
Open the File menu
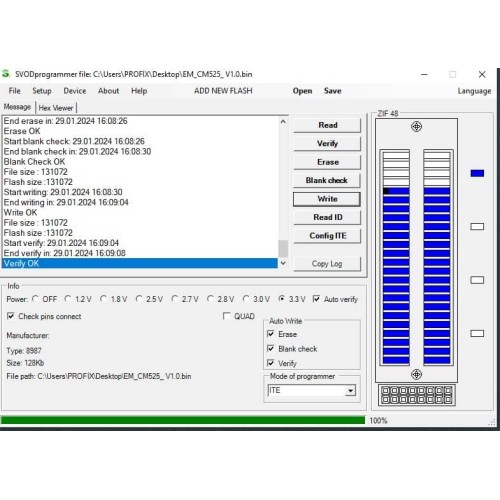pos(14,91)
